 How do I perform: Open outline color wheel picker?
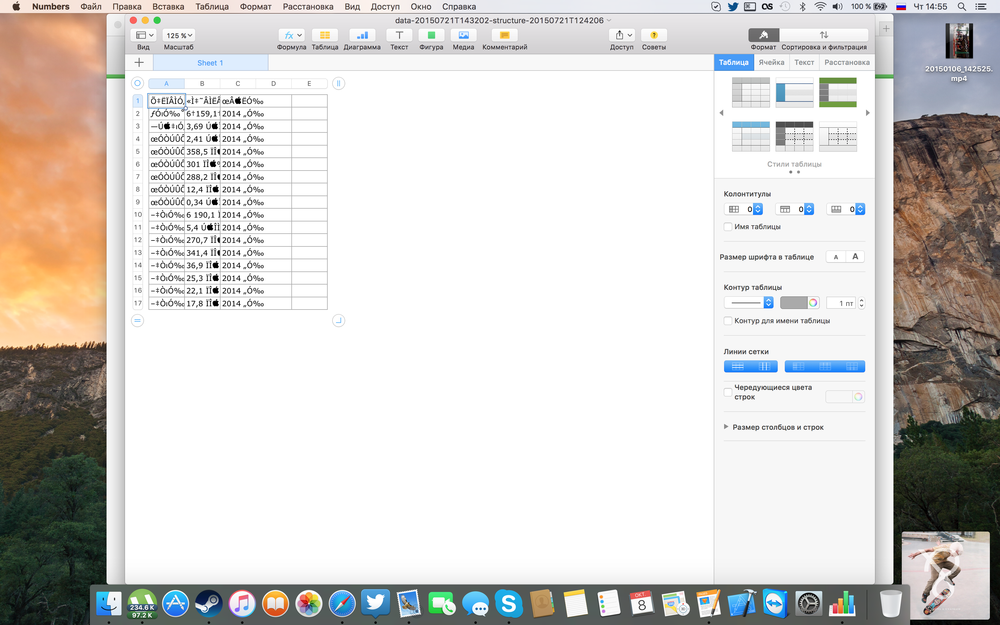[813, 303]
